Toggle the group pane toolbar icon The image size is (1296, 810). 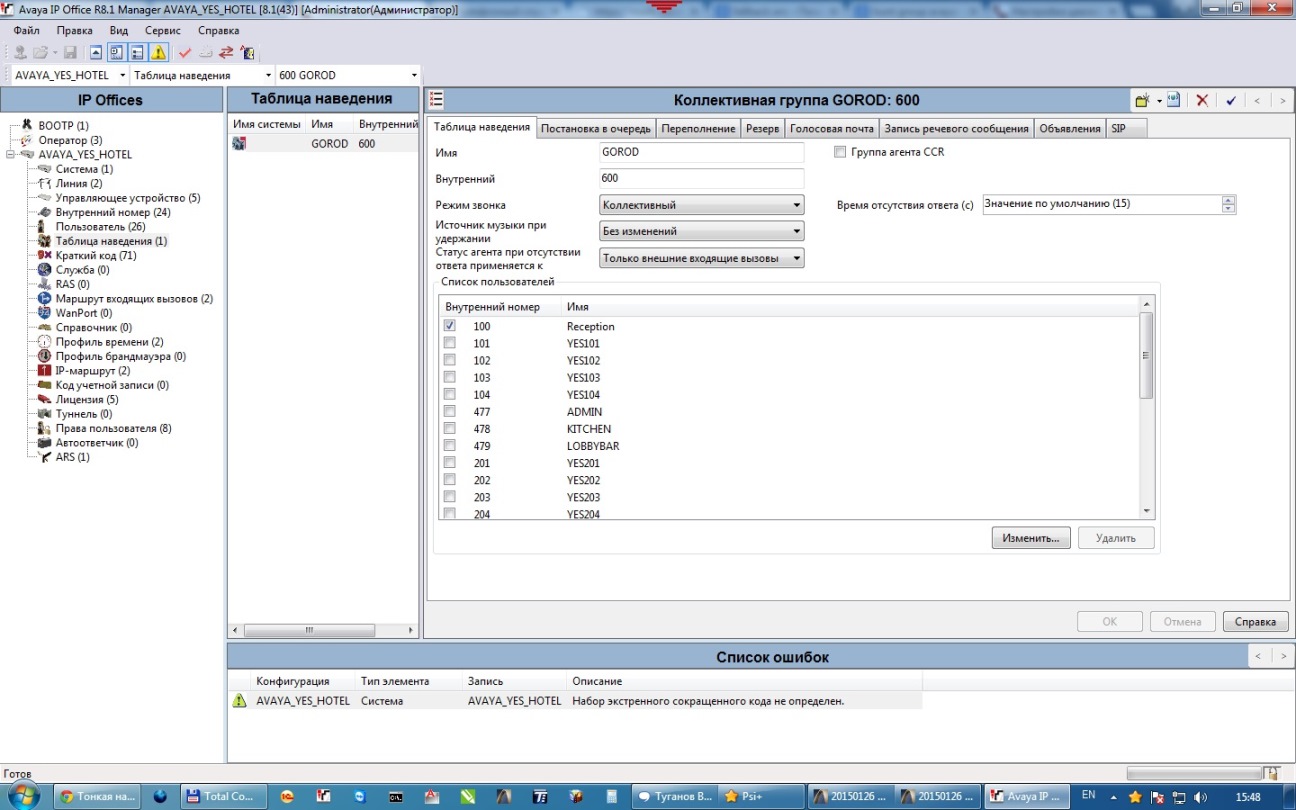click(x=138, y=52)
